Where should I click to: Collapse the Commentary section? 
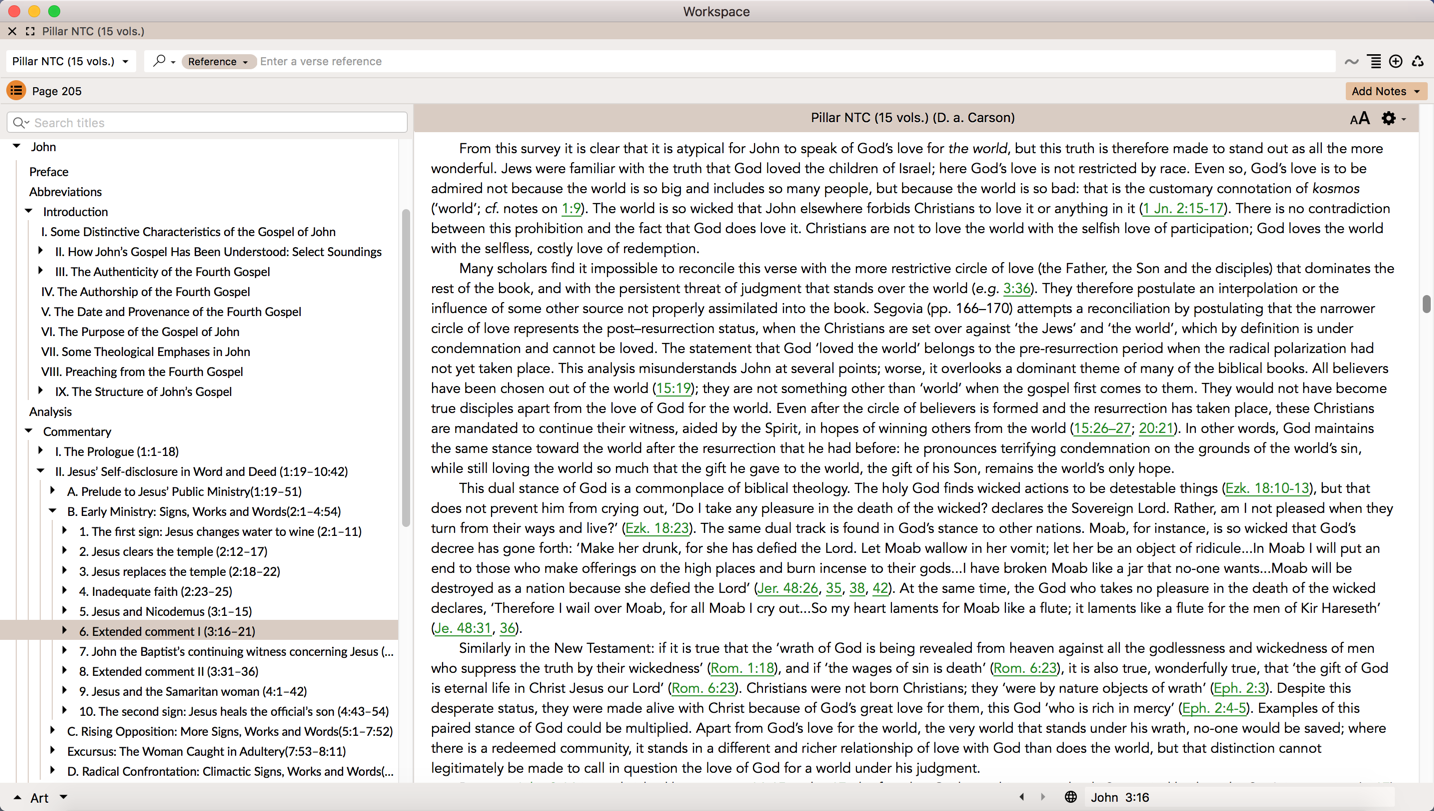tap(29, 432)
